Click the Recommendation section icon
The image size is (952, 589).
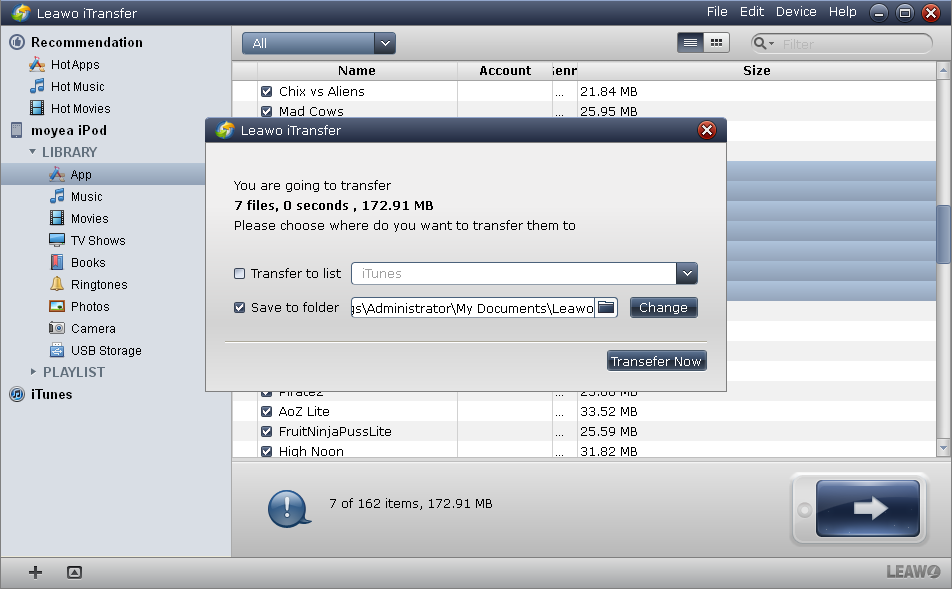point(17,42)
